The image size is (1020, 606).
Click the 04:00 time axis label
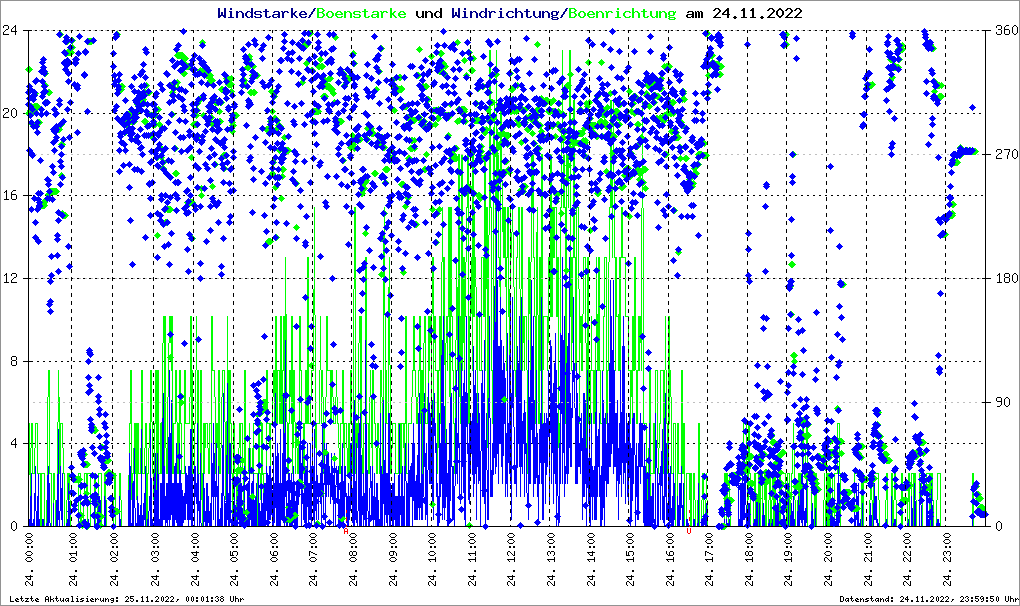[195, 559]
